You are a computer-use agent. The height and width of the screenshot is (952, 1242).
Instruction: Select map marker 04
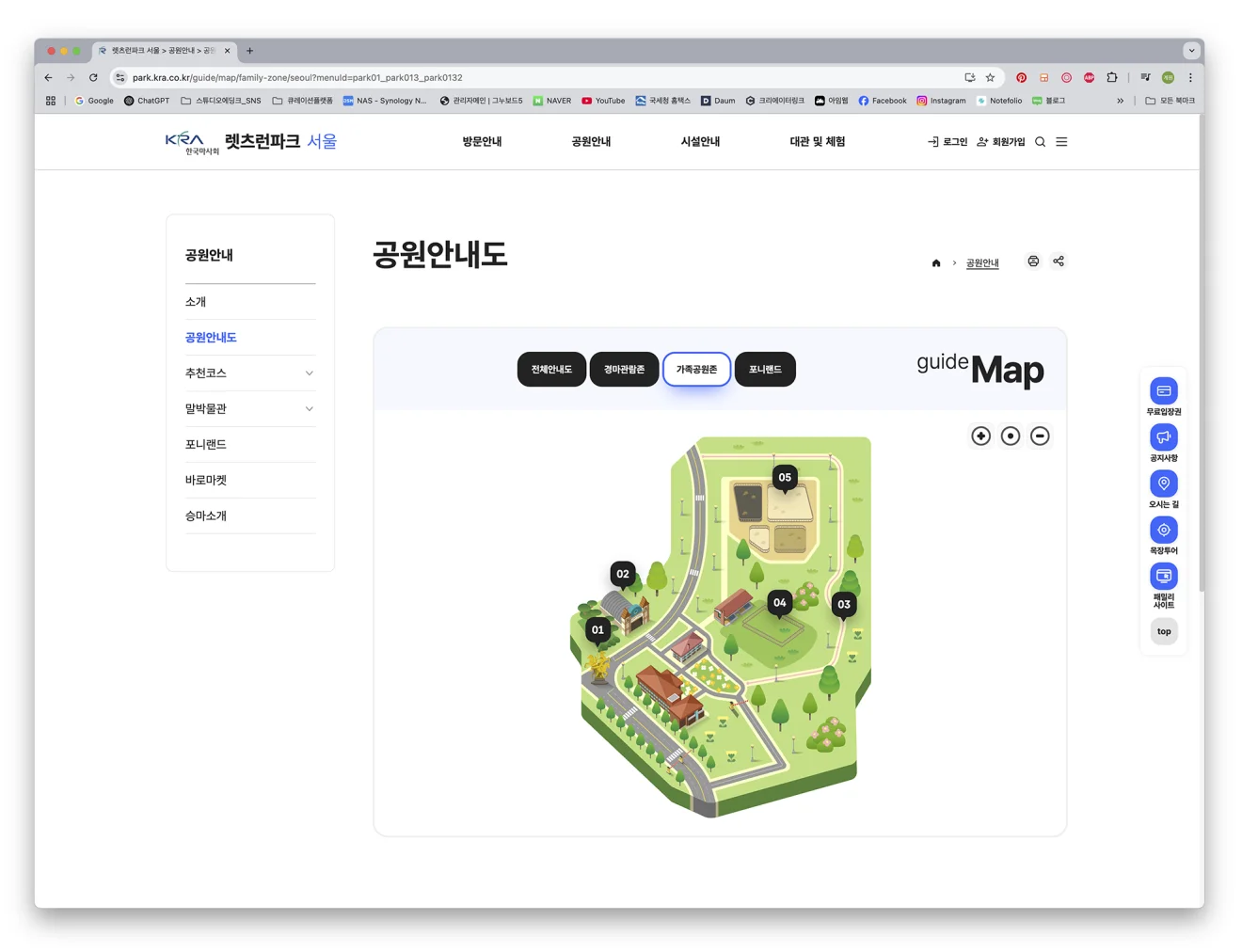click(x=779, y=603)
